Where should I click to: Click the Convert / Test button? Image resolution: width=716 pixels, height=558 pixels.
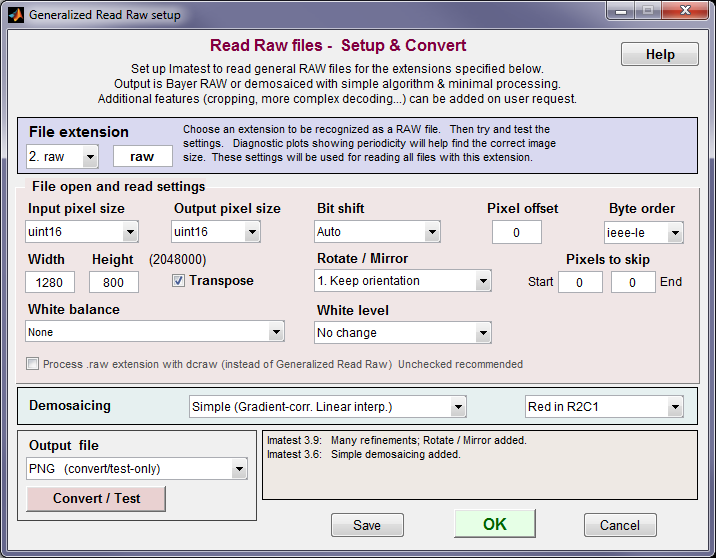point(96,498)
